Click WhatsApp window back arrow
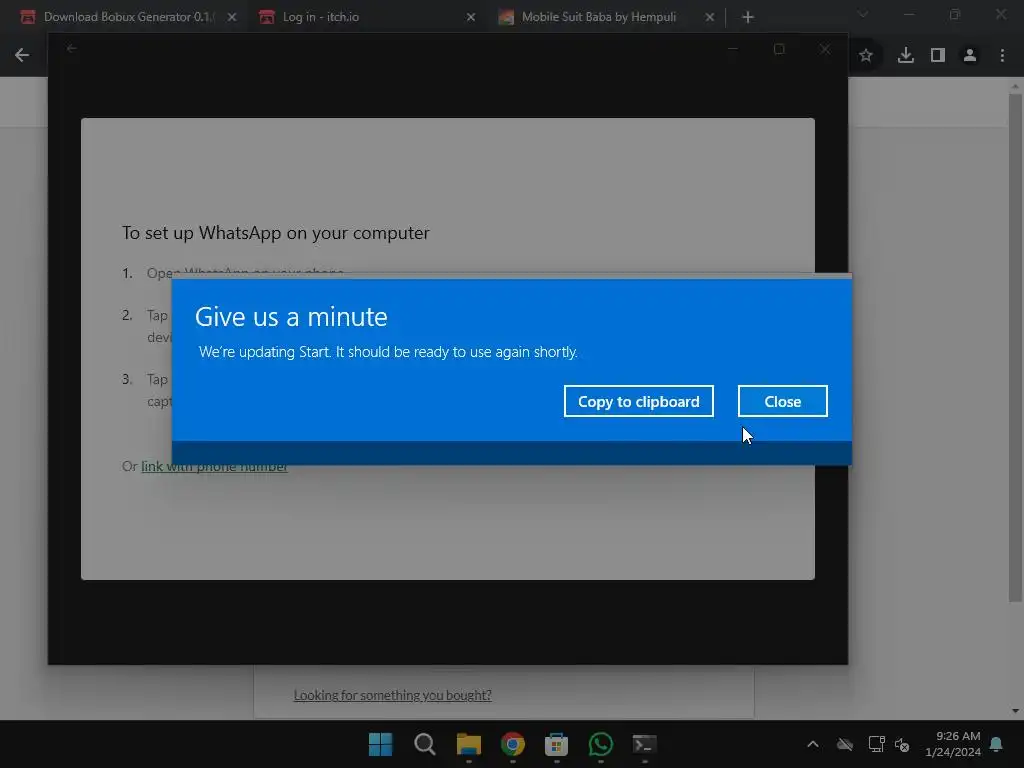Viewport: 1024px width, 768px height. point(72,48)
